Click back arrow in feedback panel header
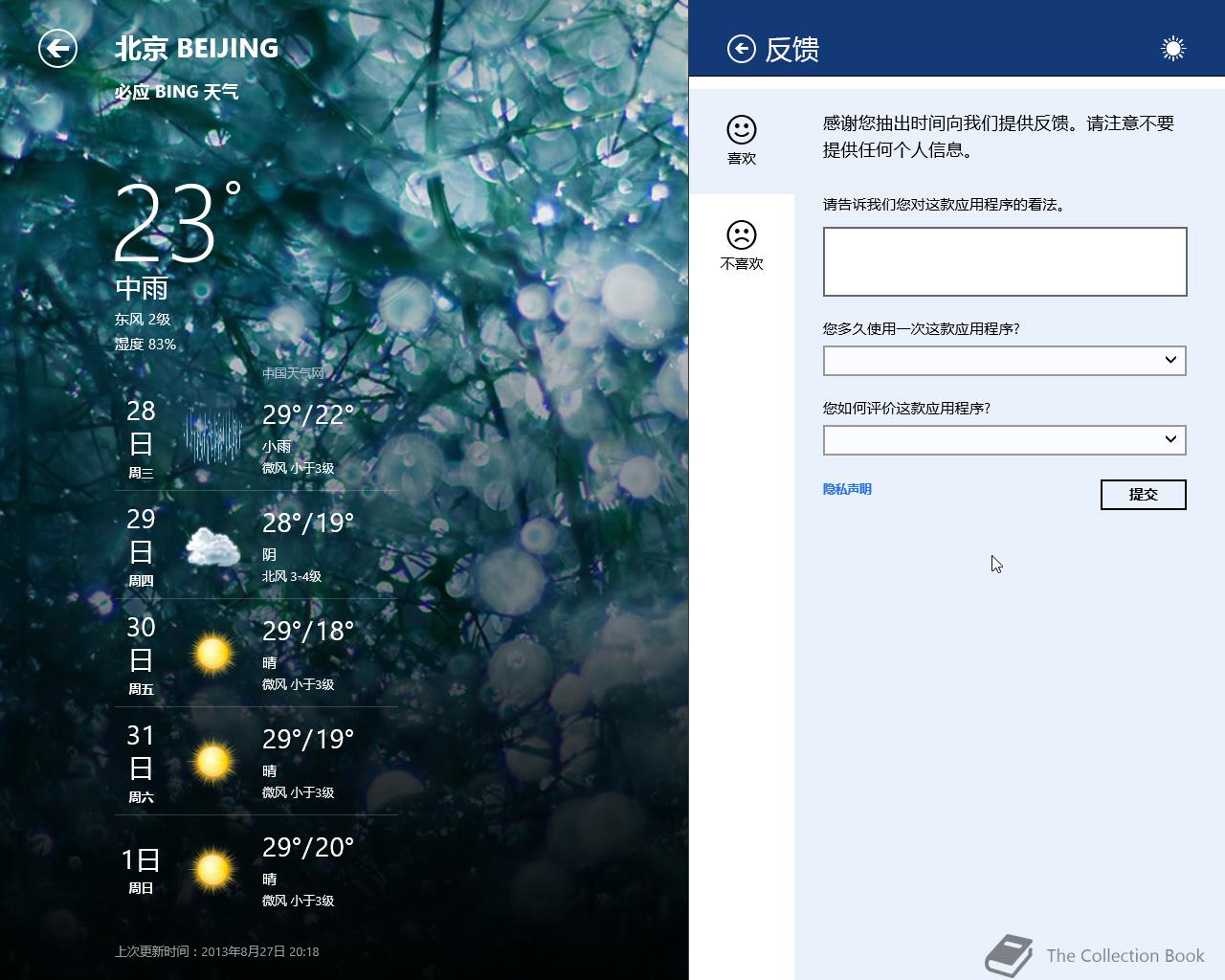This screenshot has height=980, width=1225. 741,49
